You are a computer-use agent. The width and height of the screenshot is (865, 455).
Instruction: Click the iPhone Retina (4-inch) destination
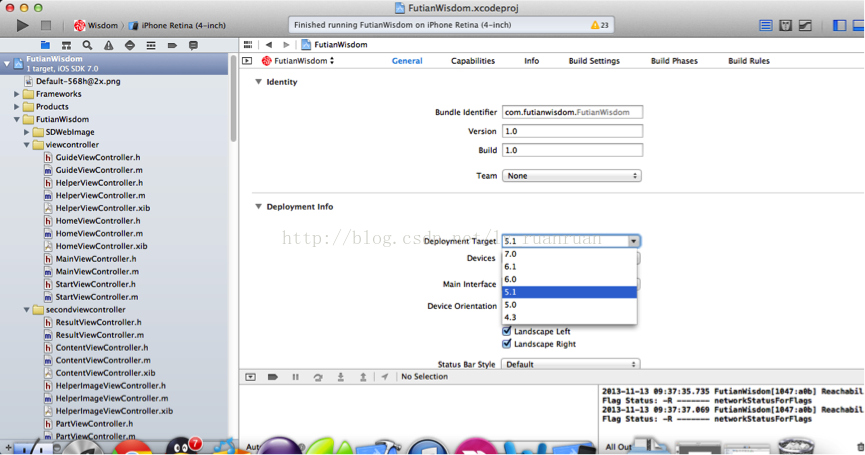point(178,25)
